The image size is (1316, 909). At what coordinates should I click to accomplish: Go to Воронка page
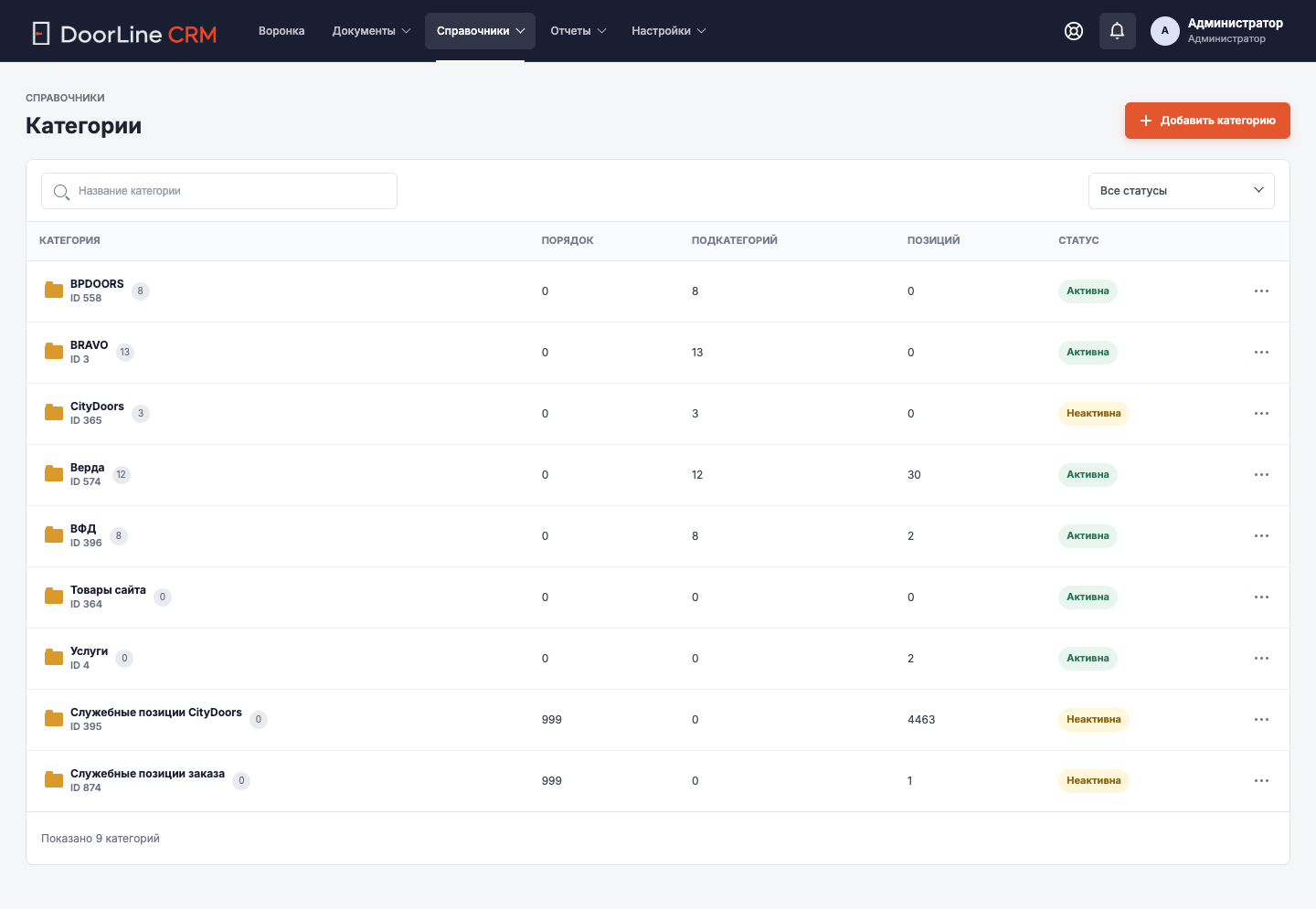pos(281,31)
